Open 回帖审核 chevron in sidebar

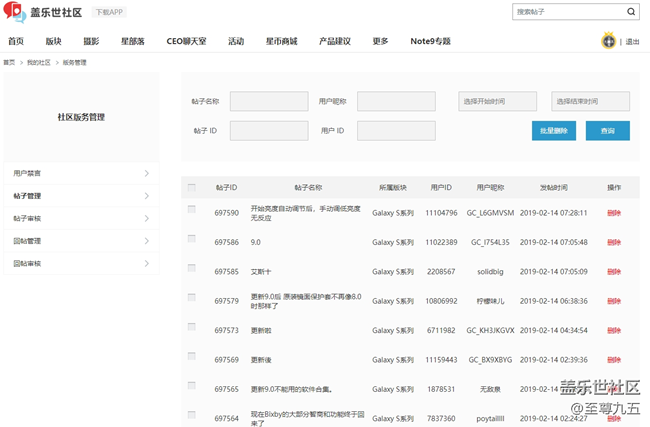click(146, 264)
